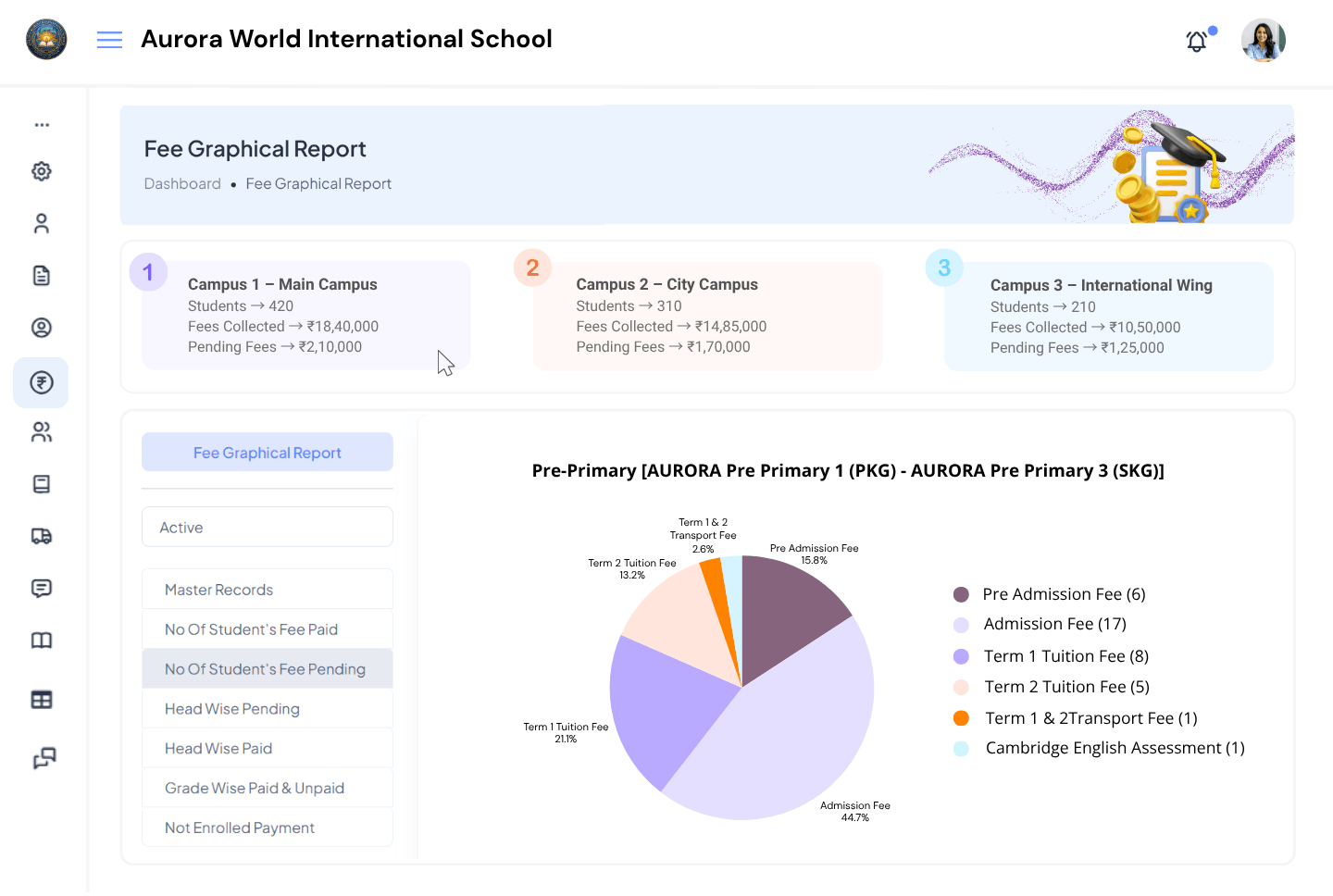
Task: Click the profile avatar in the header
Action: tap(1263, 40)
